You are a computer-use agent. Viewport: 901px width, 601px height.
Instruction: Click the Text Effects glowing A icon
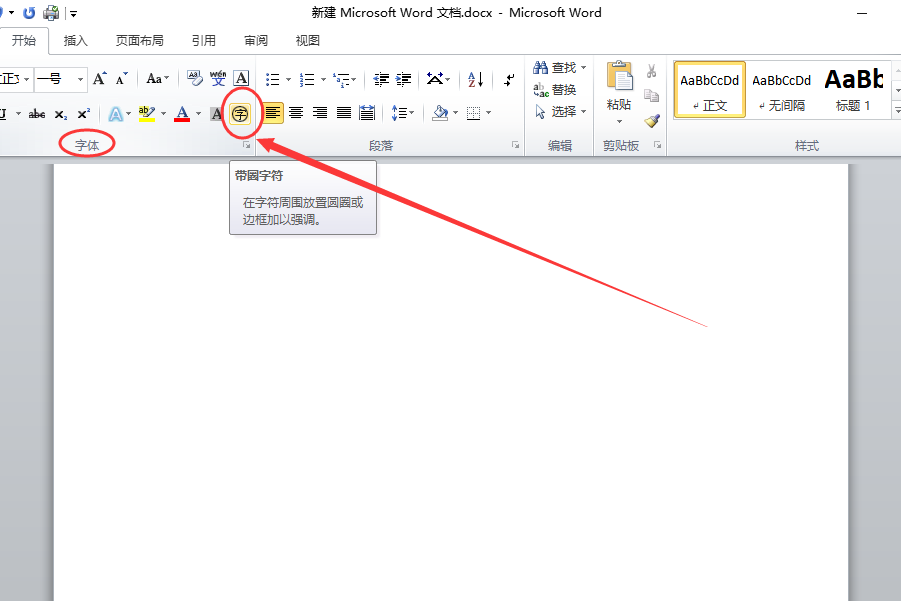pos(115,114)
